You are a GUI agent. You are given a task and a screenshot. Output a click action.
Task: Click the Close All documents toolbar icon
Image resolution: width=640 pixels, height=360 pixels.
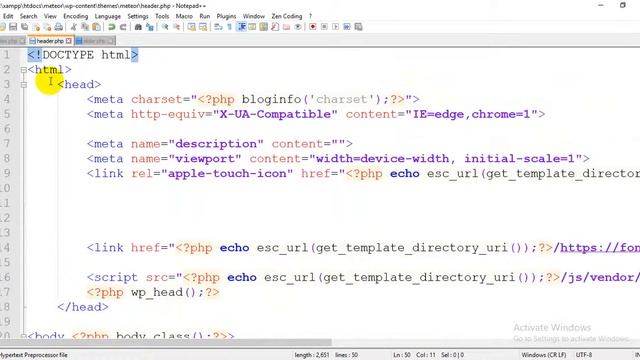[x=47, y=27]
